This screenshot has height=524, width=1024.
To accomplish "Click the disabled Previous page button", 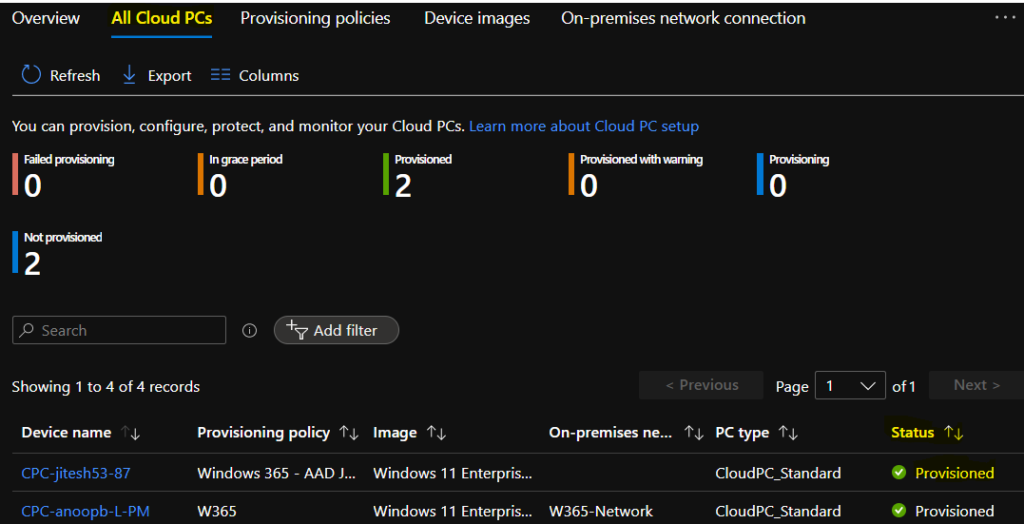I will 701,385.
